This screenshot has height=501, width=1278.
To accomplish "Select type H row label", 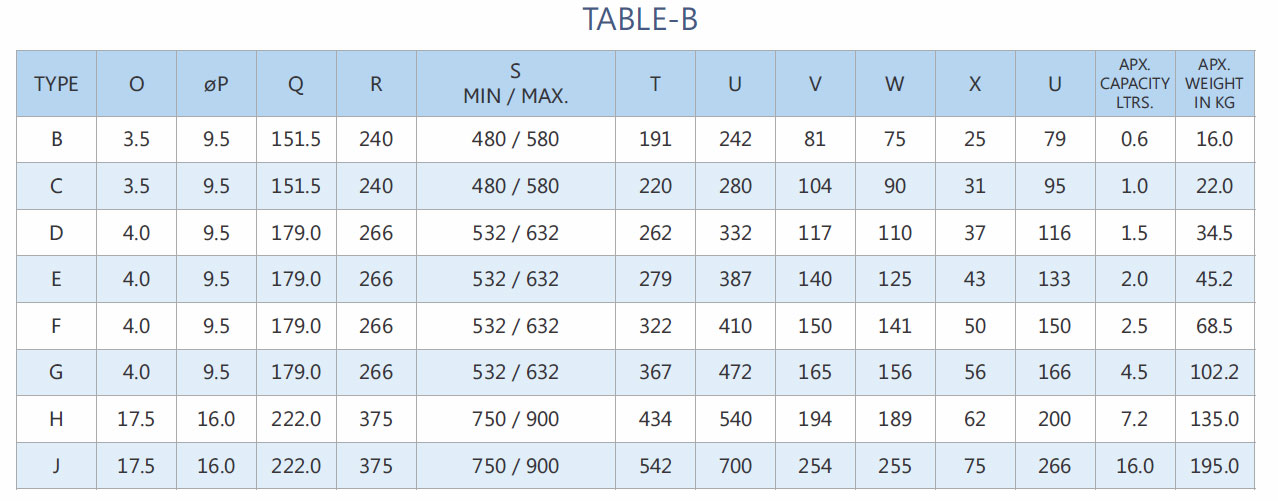I will coord(57,419).
